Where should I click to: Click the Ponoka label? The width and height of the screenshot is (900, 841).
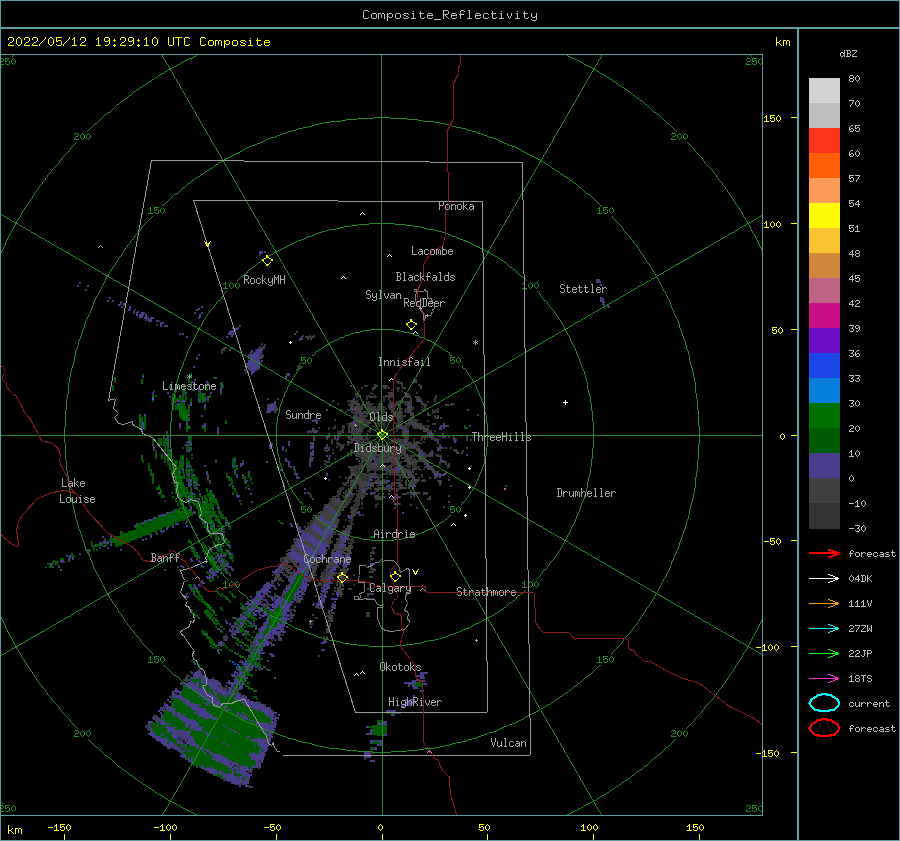456,206
